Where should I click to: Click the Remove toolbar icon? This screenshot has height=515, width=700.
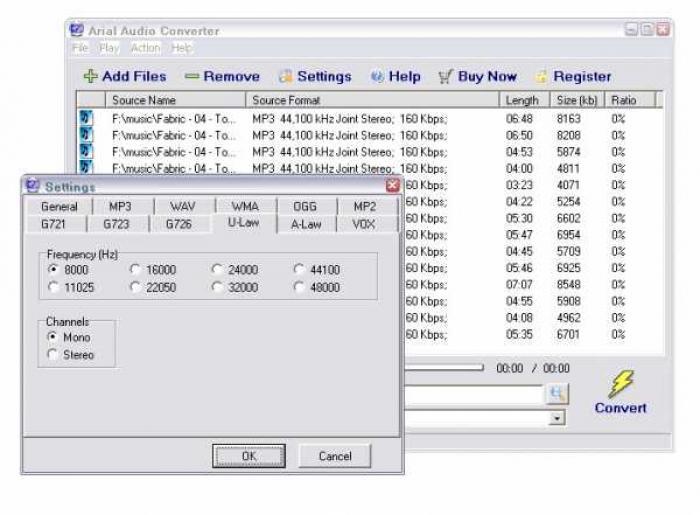tap(192, 77)
